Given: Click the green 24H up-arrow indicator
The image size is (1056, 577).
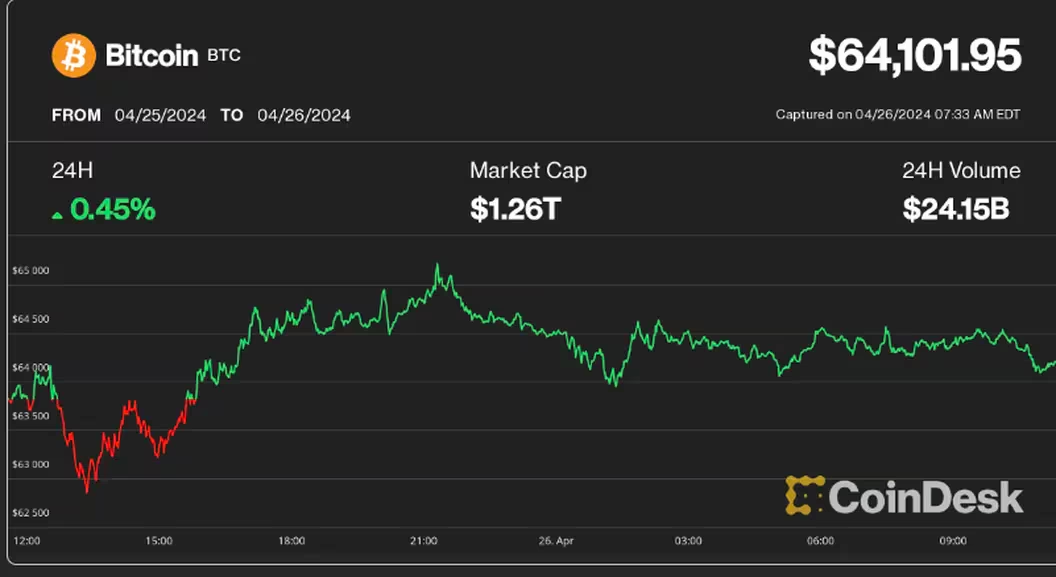Looking at the screenshot, I should click(x=58, y=214).
